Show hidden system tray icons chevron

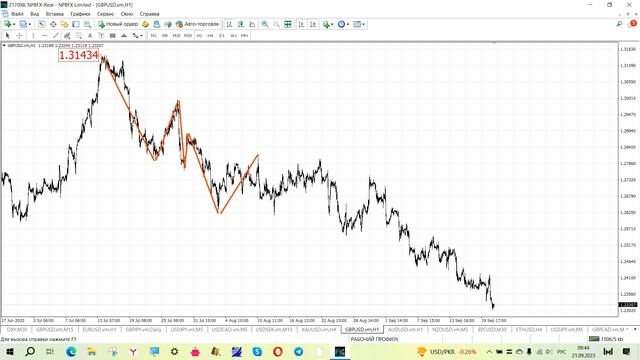489,351
